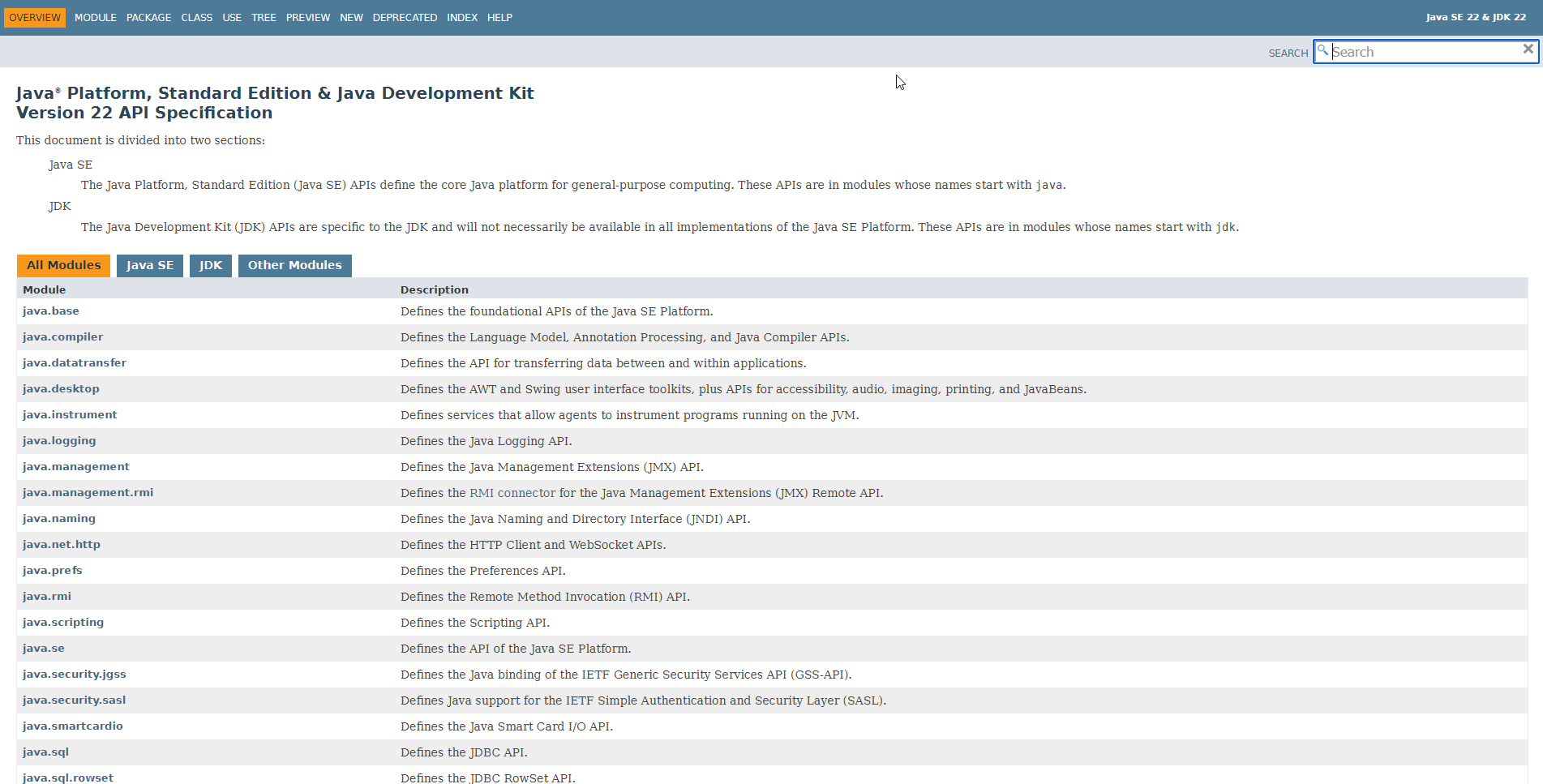
Task: Open the java.management module link
Action: (x=76, y=467)
